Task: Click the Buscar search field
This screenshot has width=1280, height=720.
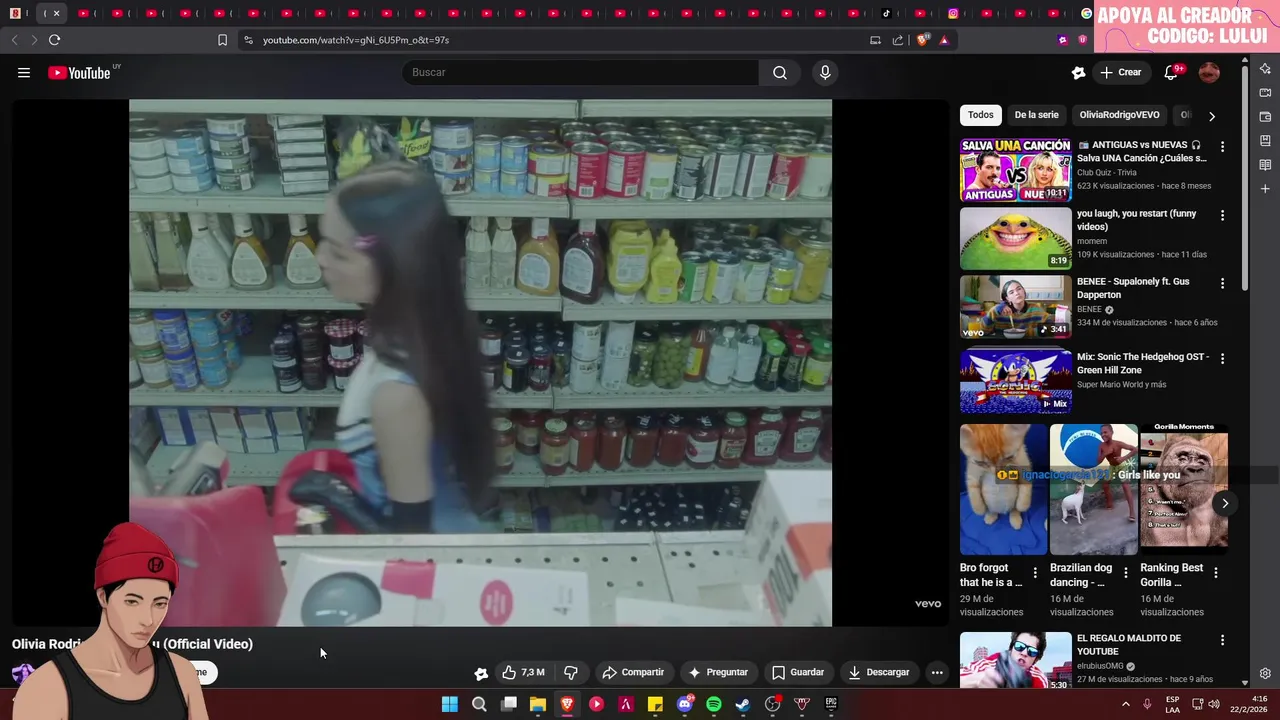Action: coord(580,72)
